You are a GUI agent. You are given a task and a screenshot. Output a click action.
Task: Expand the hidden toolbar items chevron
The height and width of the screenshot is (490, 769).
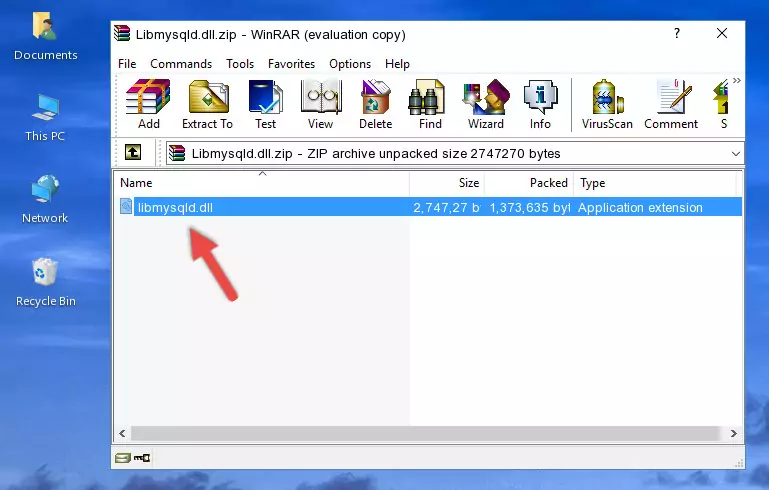737,81
